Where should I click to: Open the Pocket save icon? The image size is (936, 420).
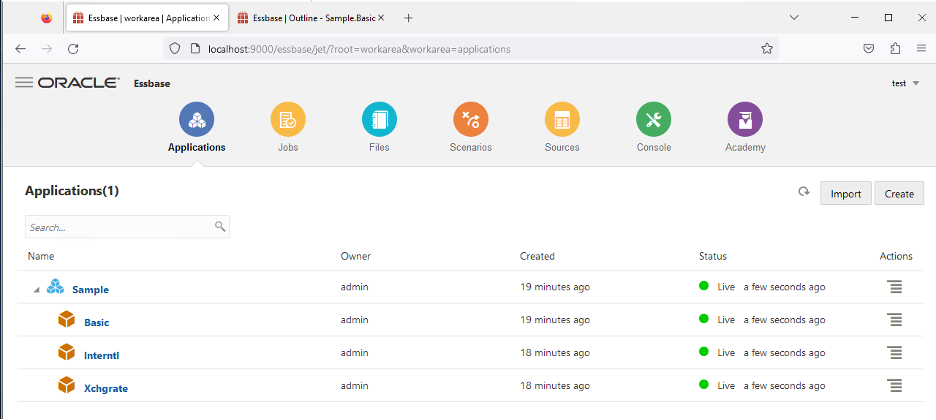point(870,49)
